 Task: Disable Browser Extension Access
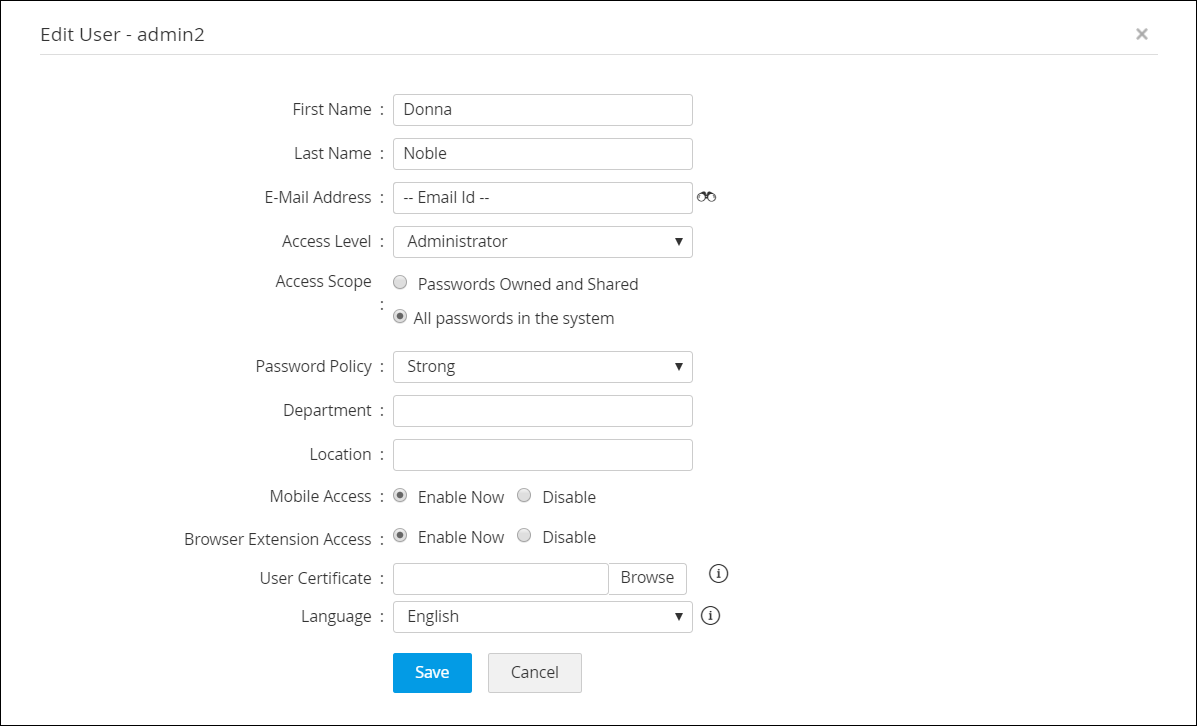[x=524, y=536]
